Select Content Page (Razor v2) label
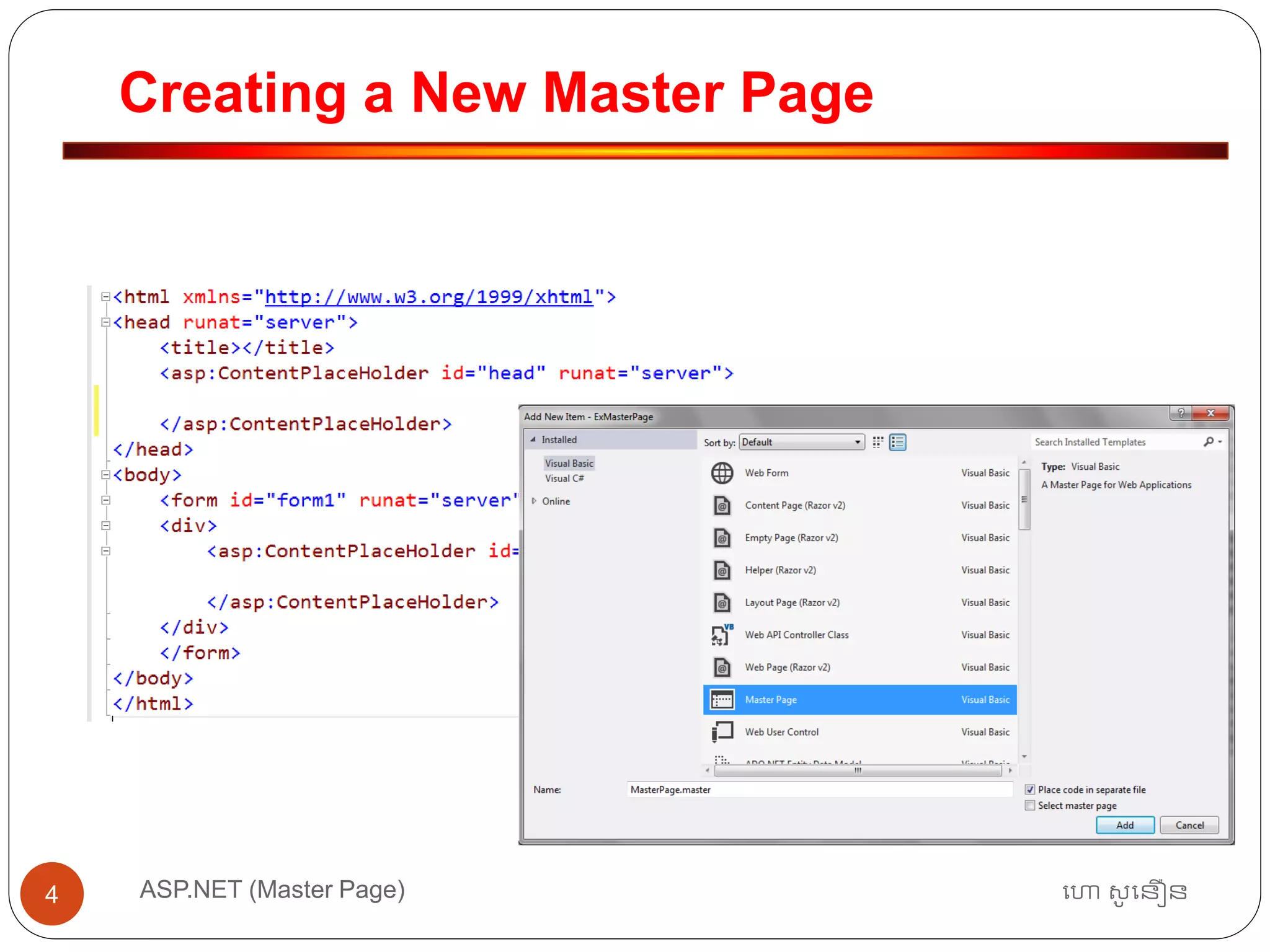This screenshot has height=952, width=1270. (x=795, y=506)
